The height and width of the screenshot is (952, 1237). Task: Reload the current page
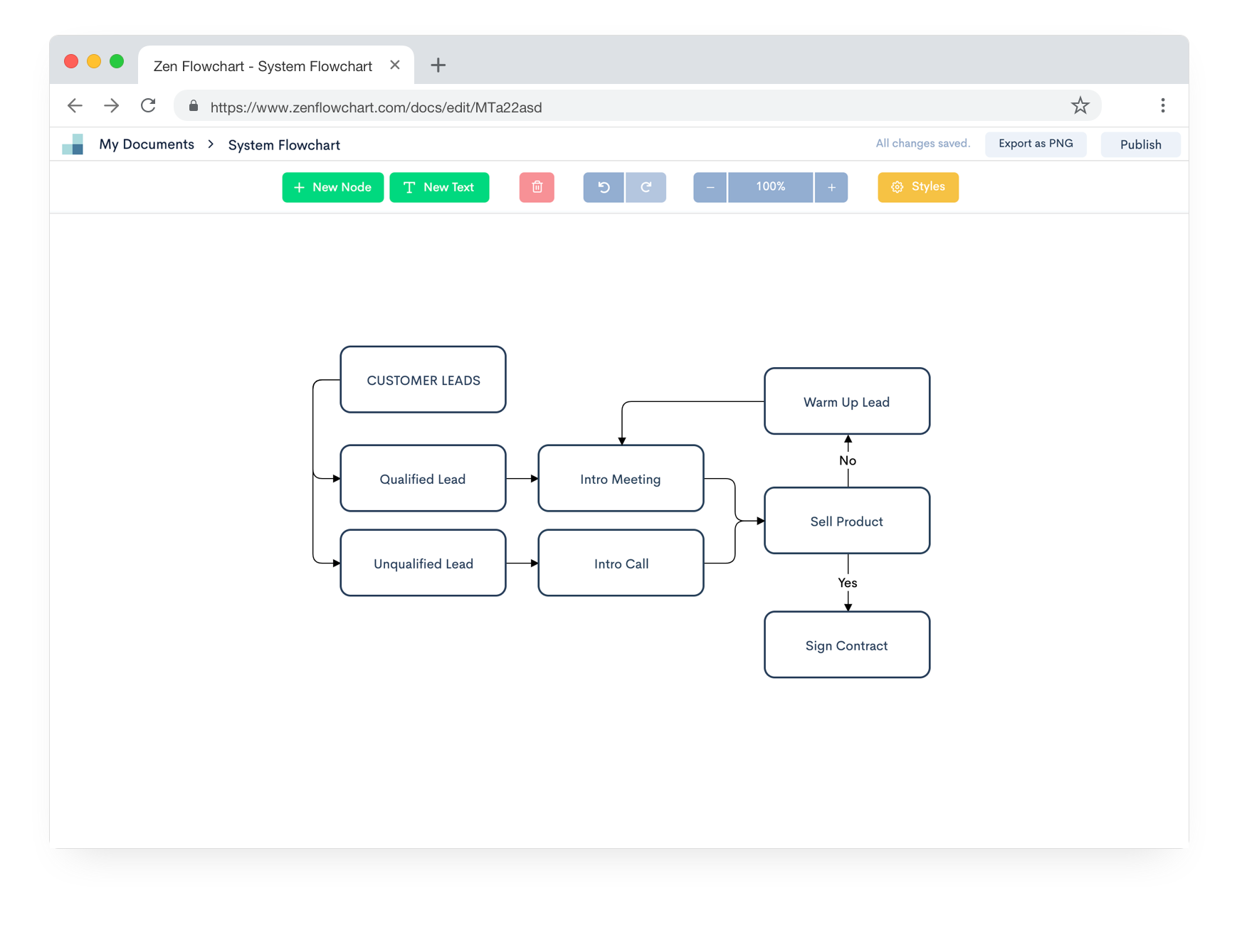click(148, 105)
